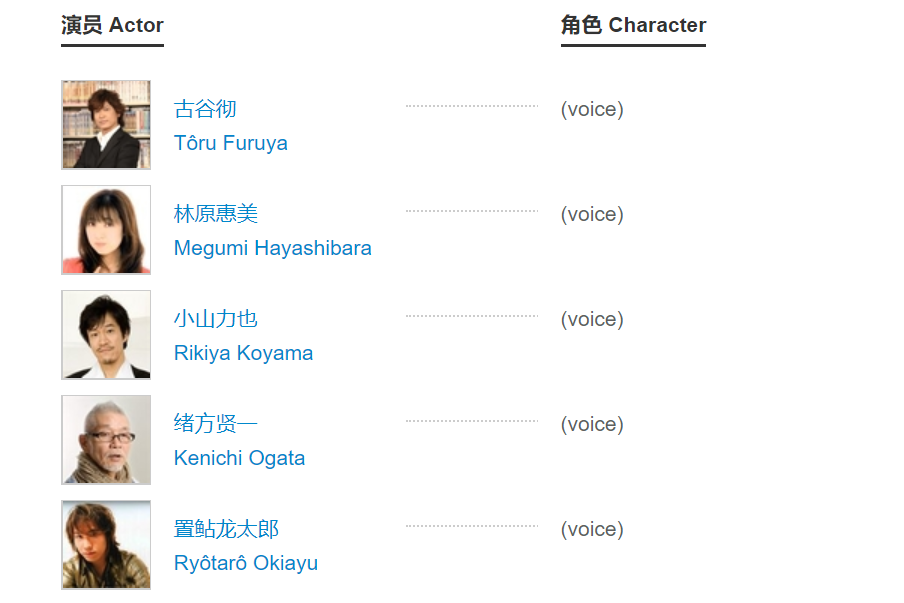Screen dimensions: 904x603
Task: Click the (voice) label beside Ryôtarô Okiayu
Action: (592, 530)
